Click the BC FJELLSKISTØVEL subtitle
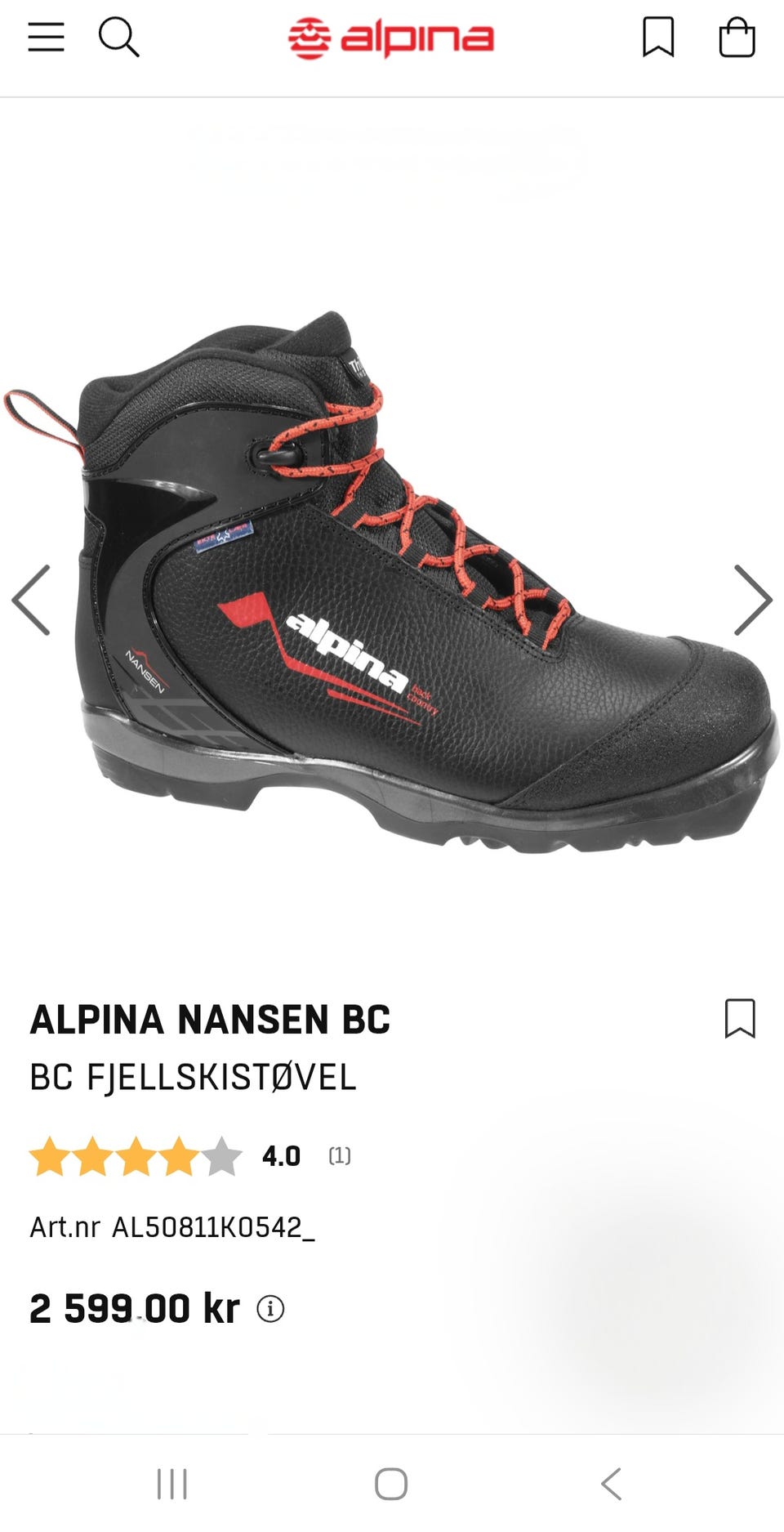Viewport: 784px width, 1532px height. click(193, 1077)
